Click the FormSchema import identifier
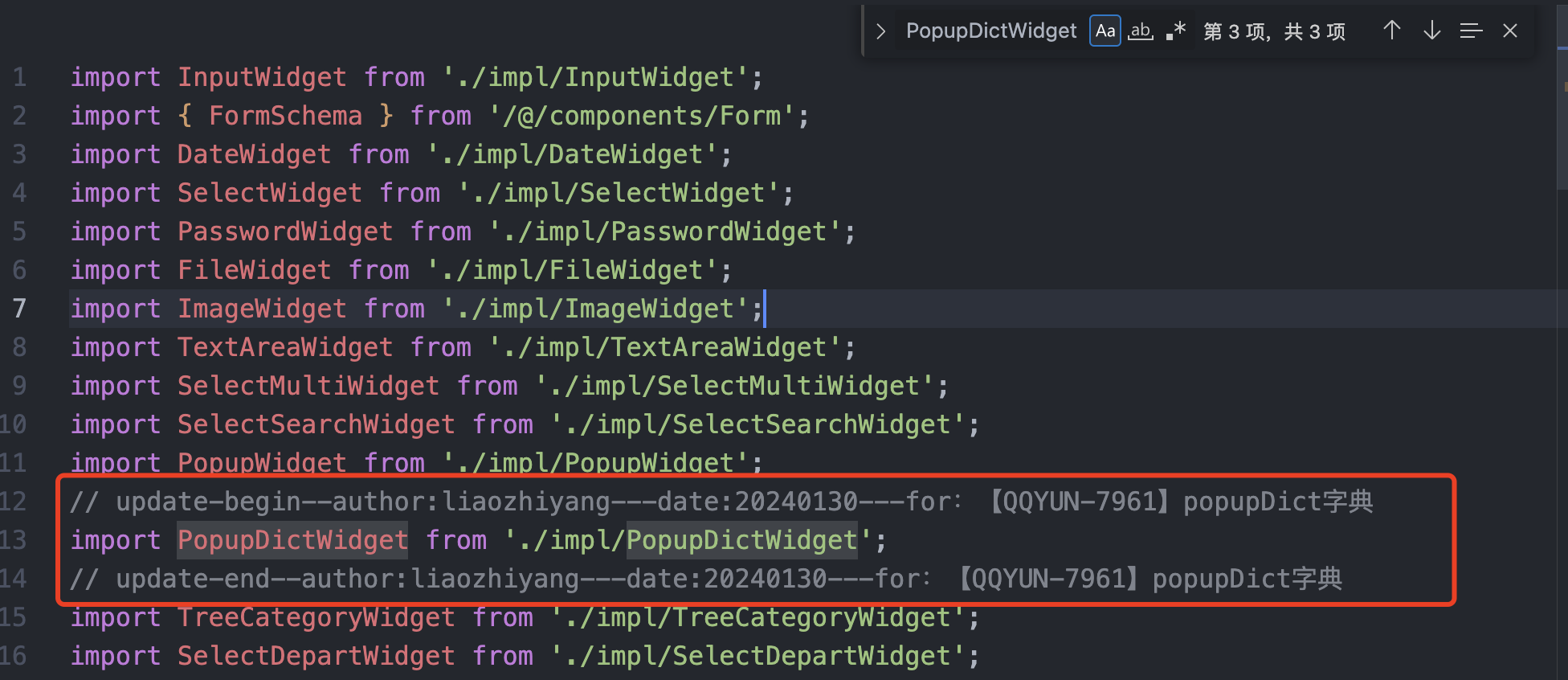This screenshot has height=680, width=1568. point(285,116)
